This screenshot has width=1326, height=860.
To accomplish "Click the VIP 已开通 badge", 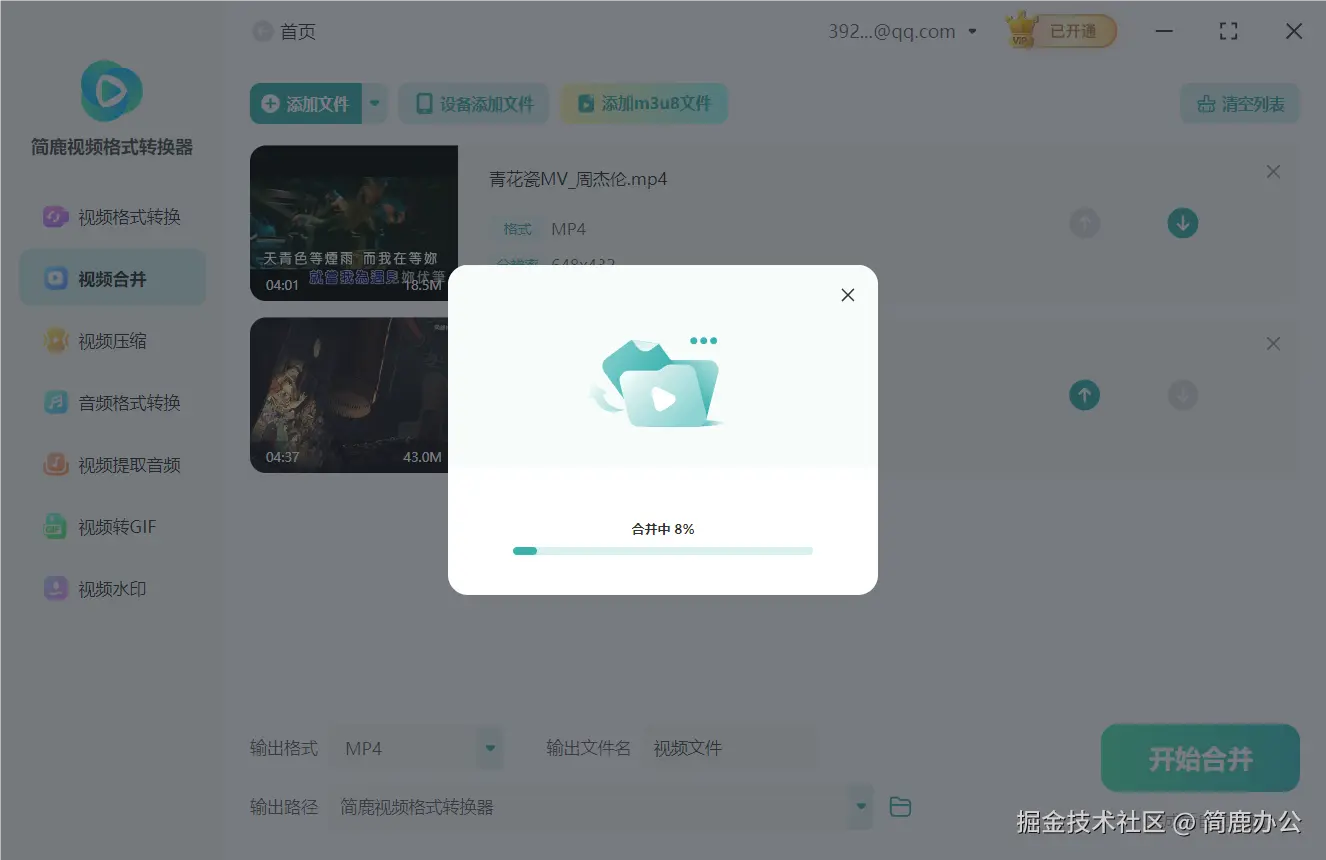I will [1060, 31].
